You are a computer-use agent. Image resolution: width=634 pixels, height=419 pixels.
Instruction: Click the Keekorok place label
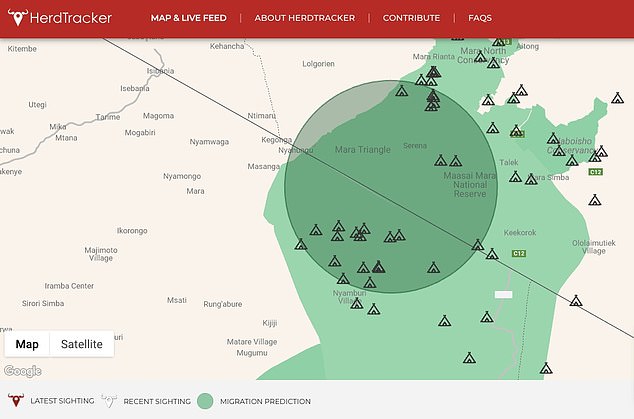click(520, 233)
